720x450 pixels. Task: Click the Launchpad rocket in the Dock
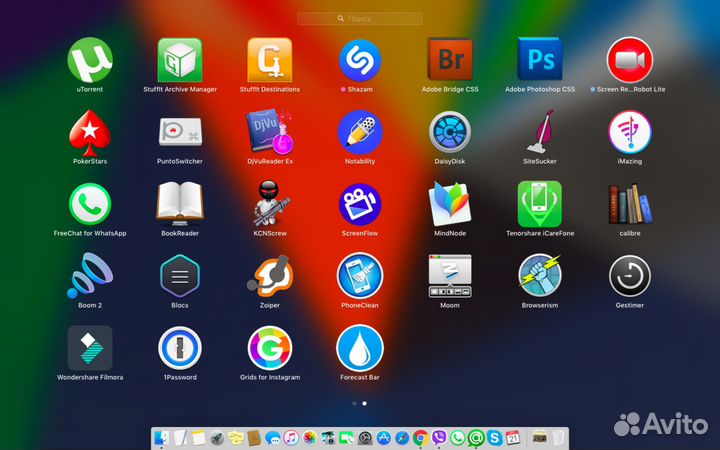[217, 438]
